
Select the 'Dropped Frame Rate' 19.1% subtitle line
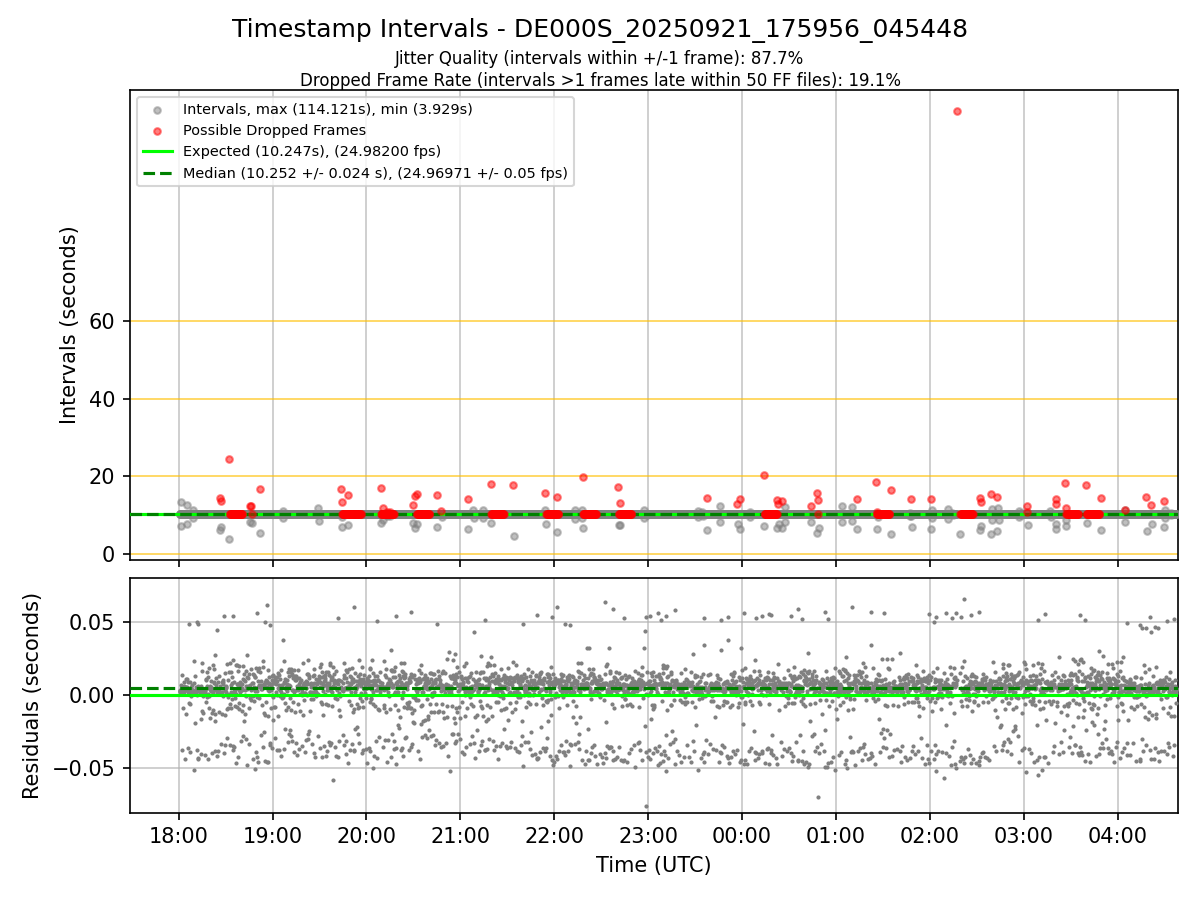(x=600, y=80)
